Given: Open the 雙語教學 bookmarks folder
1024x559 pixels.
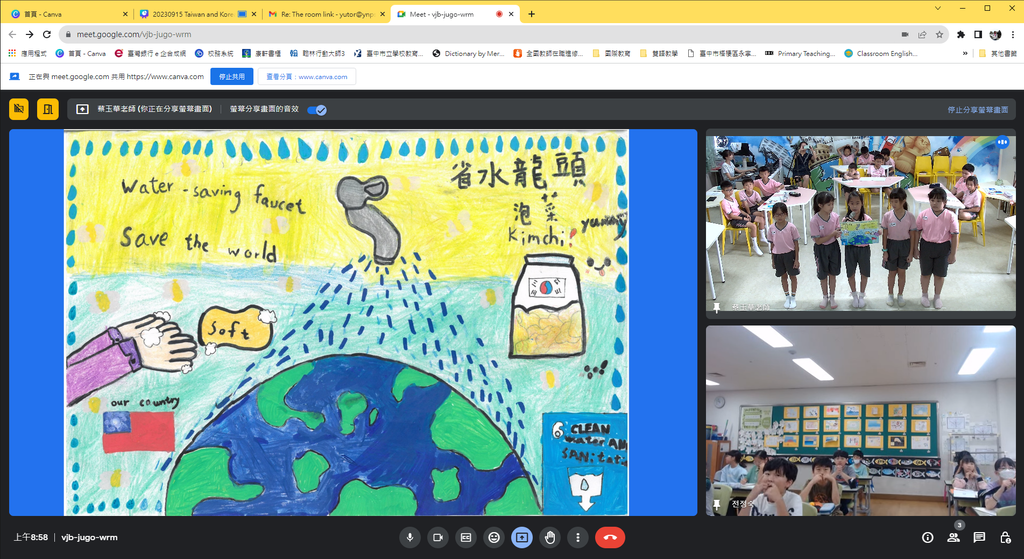Looking at the screenshot, I should 658,54.
